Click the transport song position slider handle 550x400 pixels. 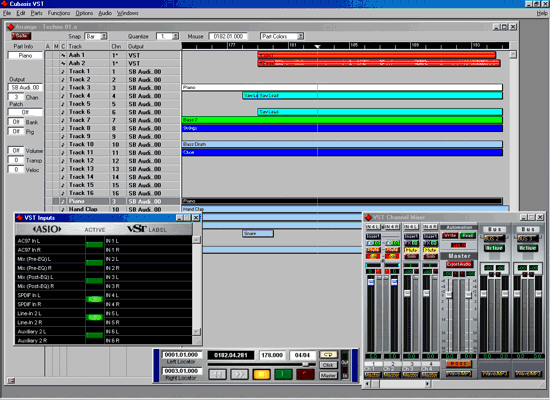306,365
